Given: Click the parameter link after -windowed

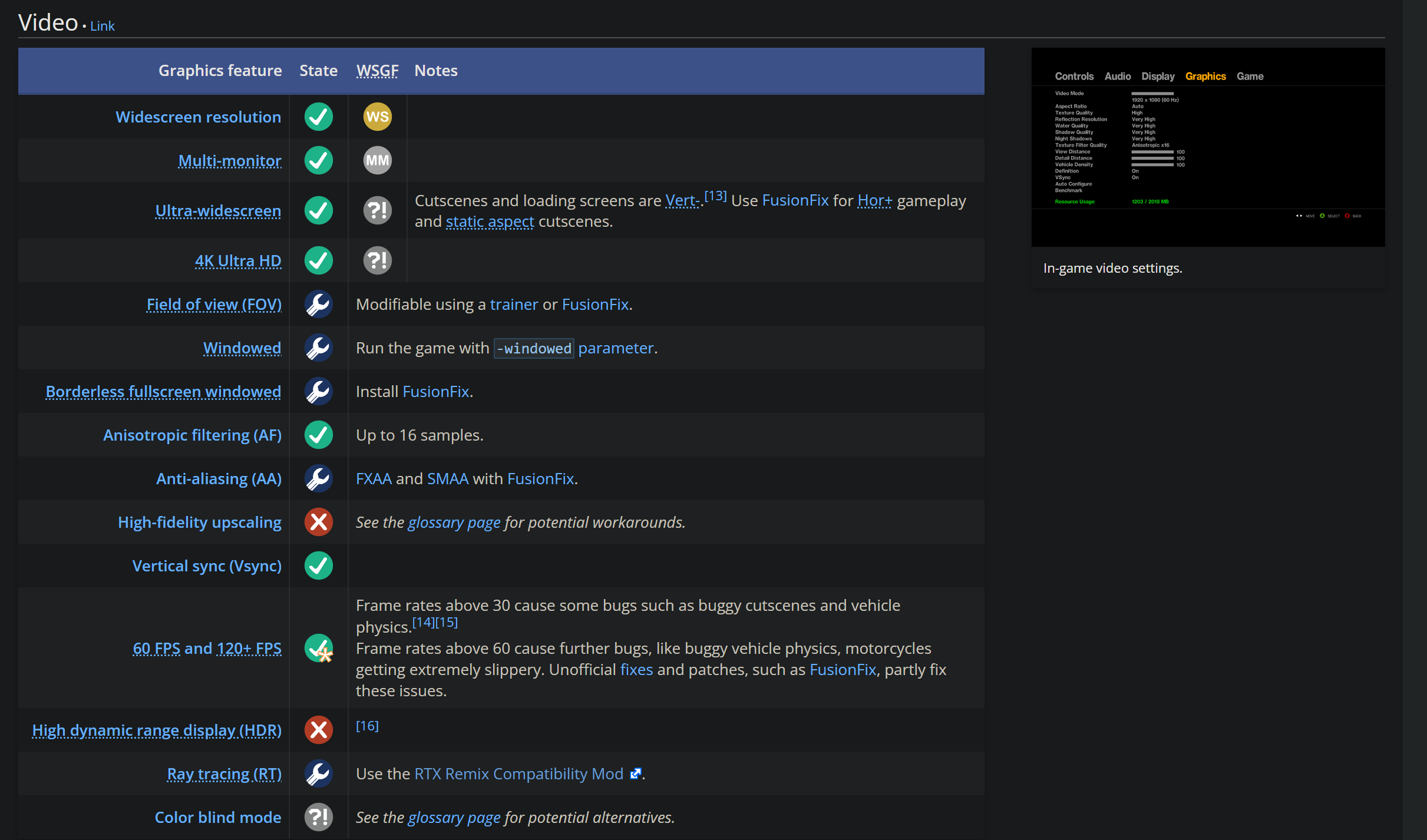Looking at the screenshot, I should coord(616,348).
